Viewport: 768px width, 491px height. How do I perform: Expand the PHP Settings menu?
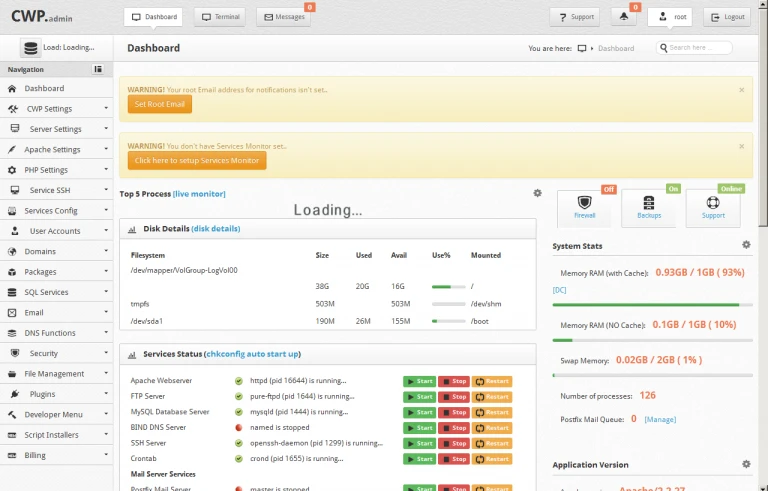(56, 170)
